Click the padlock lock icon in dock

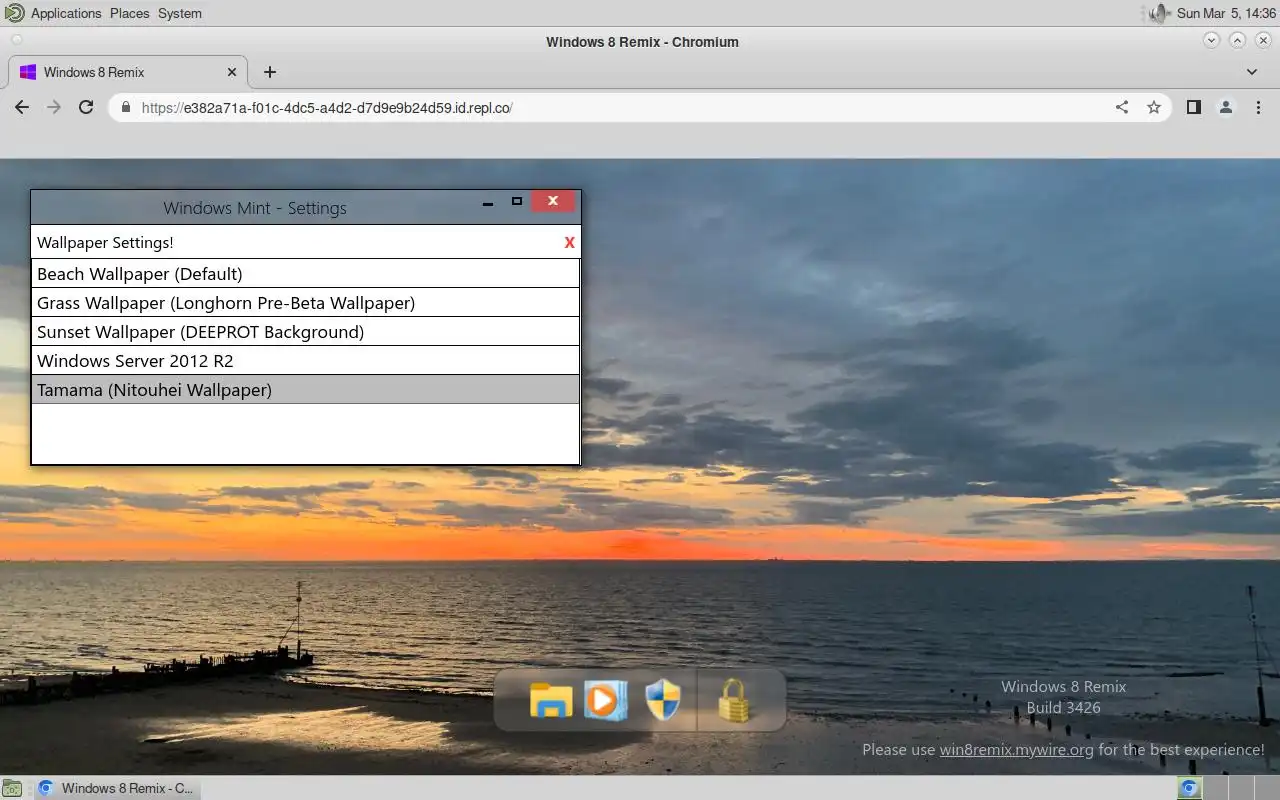(734, 700)
